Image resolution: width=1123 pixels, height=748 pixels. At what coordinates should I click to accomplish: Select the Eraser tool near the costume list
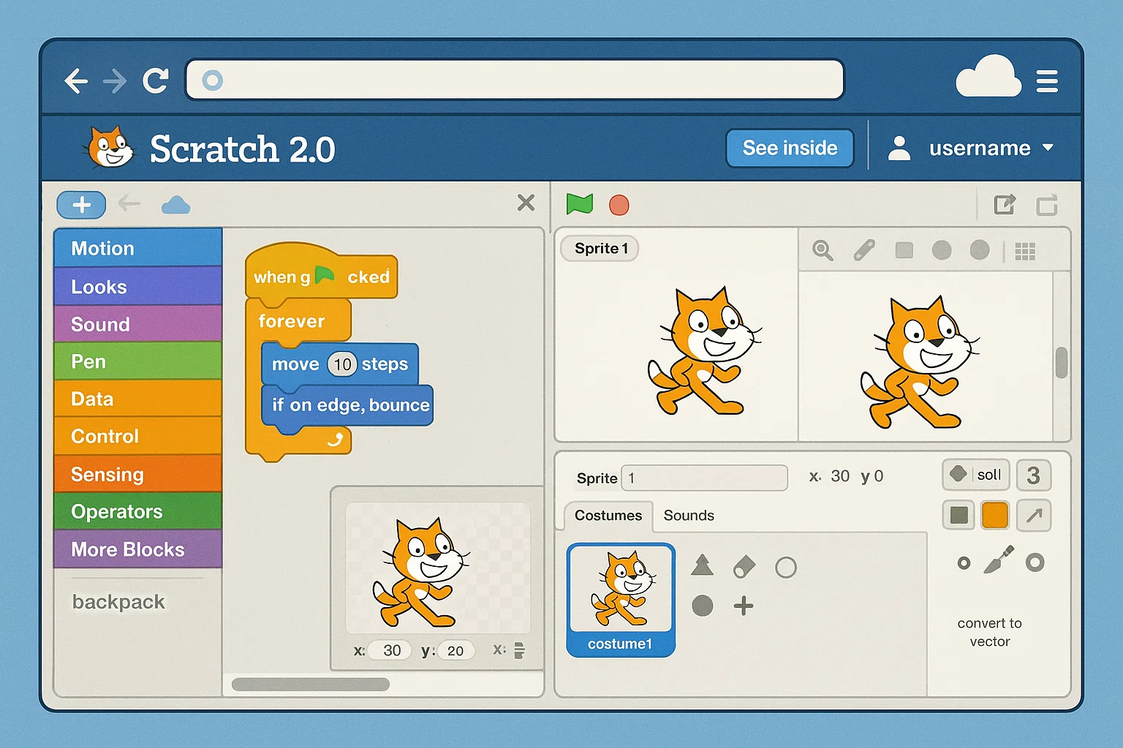(x=743, y=564)
